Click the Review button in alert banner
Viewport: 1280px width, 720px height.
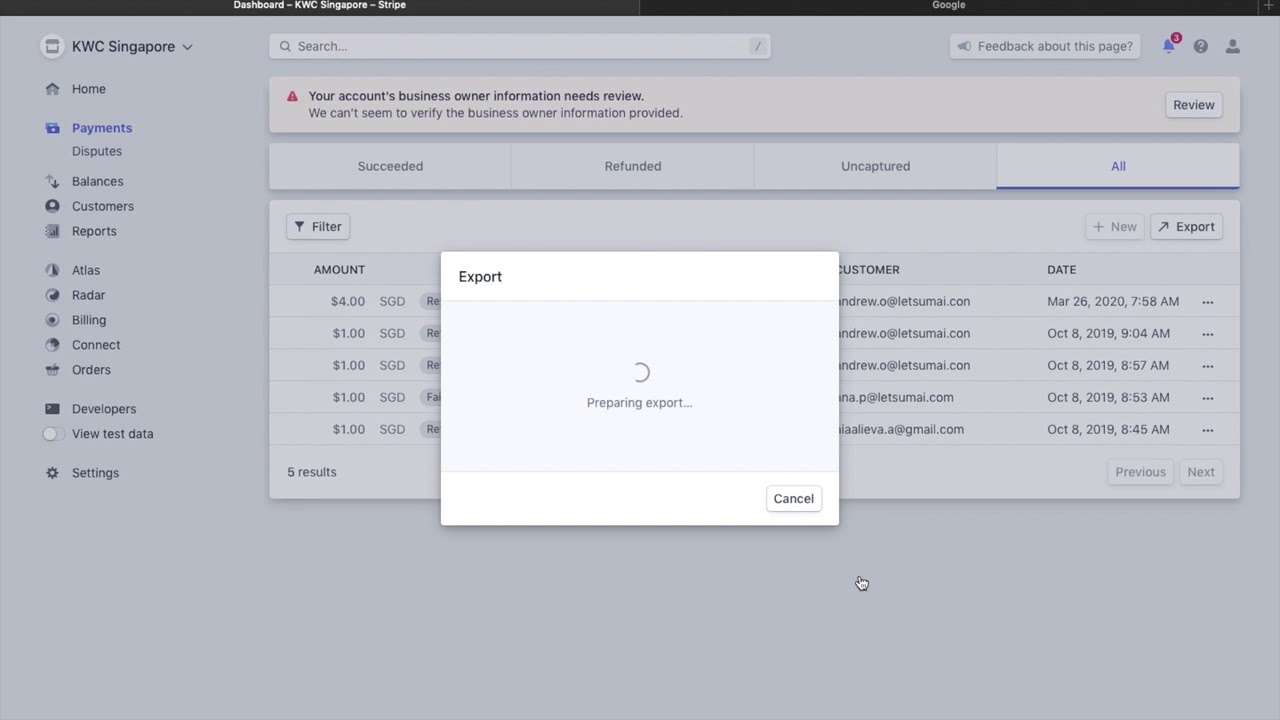1194,105
